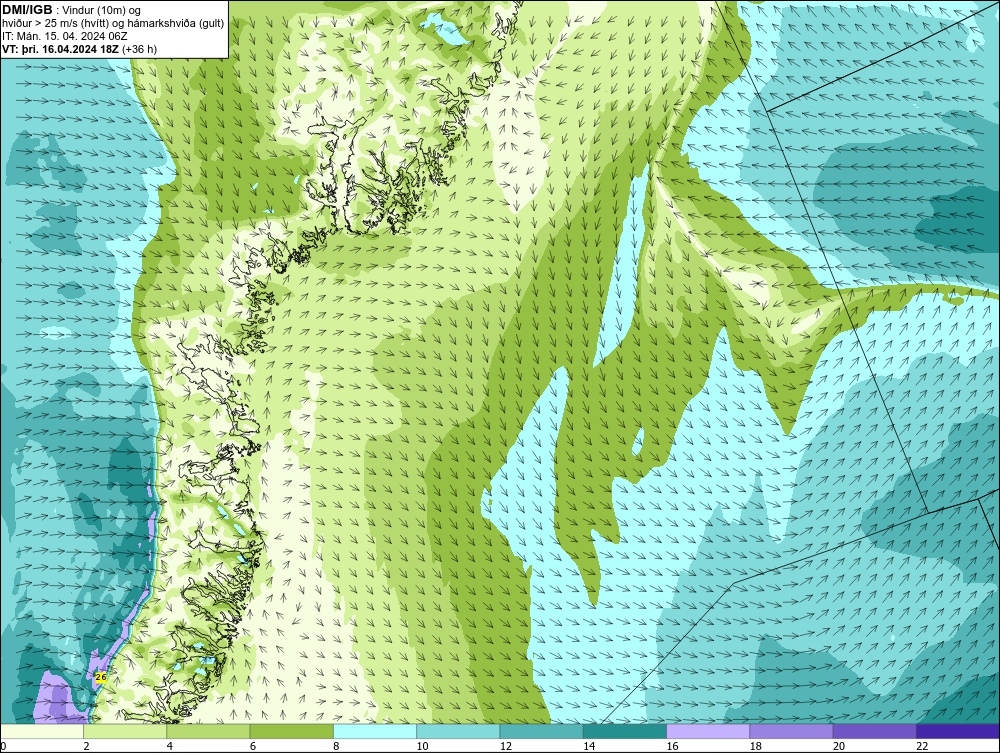The image size is (1000, 753).
Task: Click the scale label 12
Action: click(x=505, y=746)
